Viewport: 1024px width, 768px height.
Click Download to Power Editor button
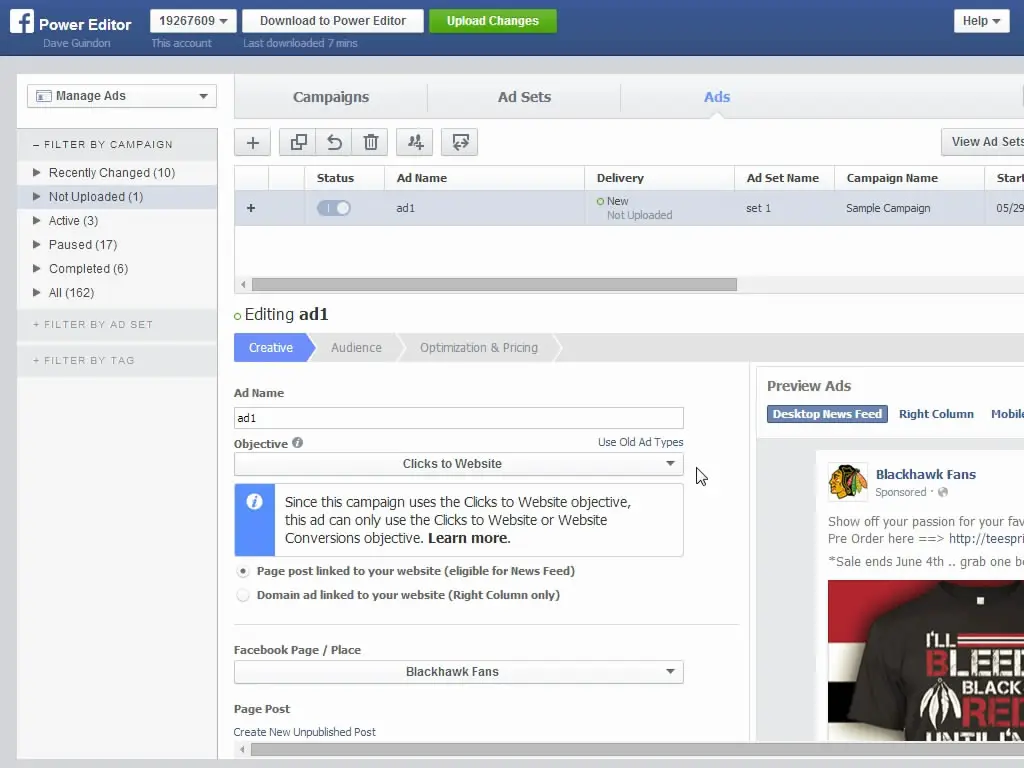point(332,21)
